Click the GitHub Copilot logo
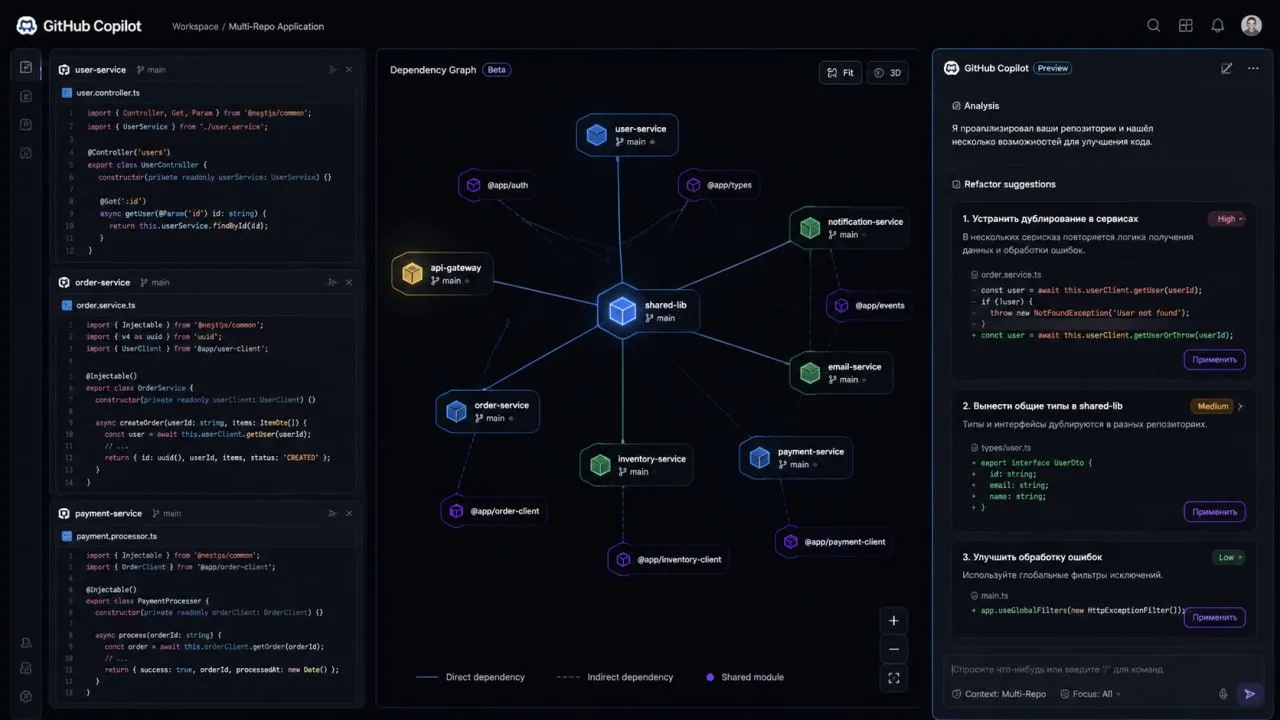This screenshot has height=720, width=1280. pyautogui.click(x=27, y=26)
